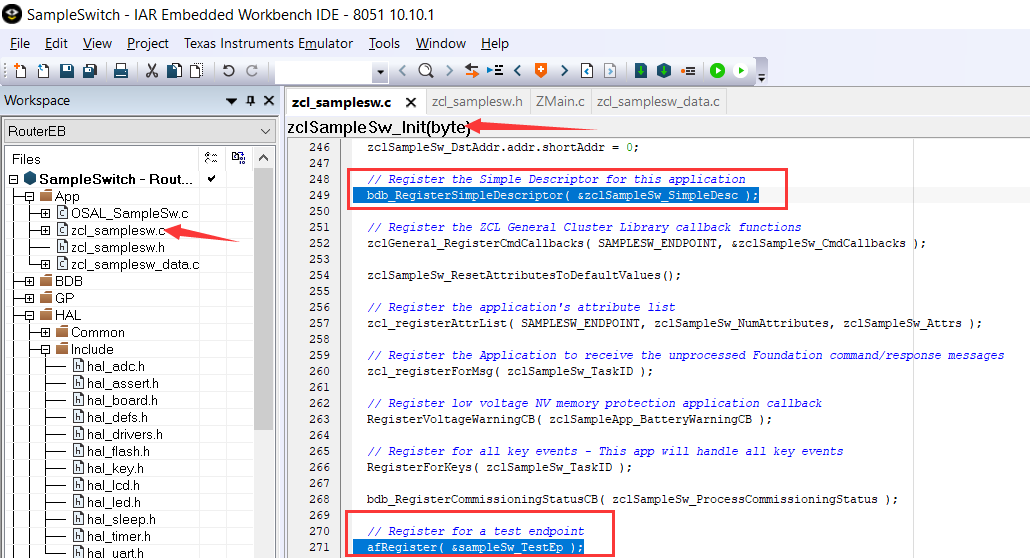Click the Cut scissors icon
This screenshot has width=1030, height=558.
pos(152,70)
